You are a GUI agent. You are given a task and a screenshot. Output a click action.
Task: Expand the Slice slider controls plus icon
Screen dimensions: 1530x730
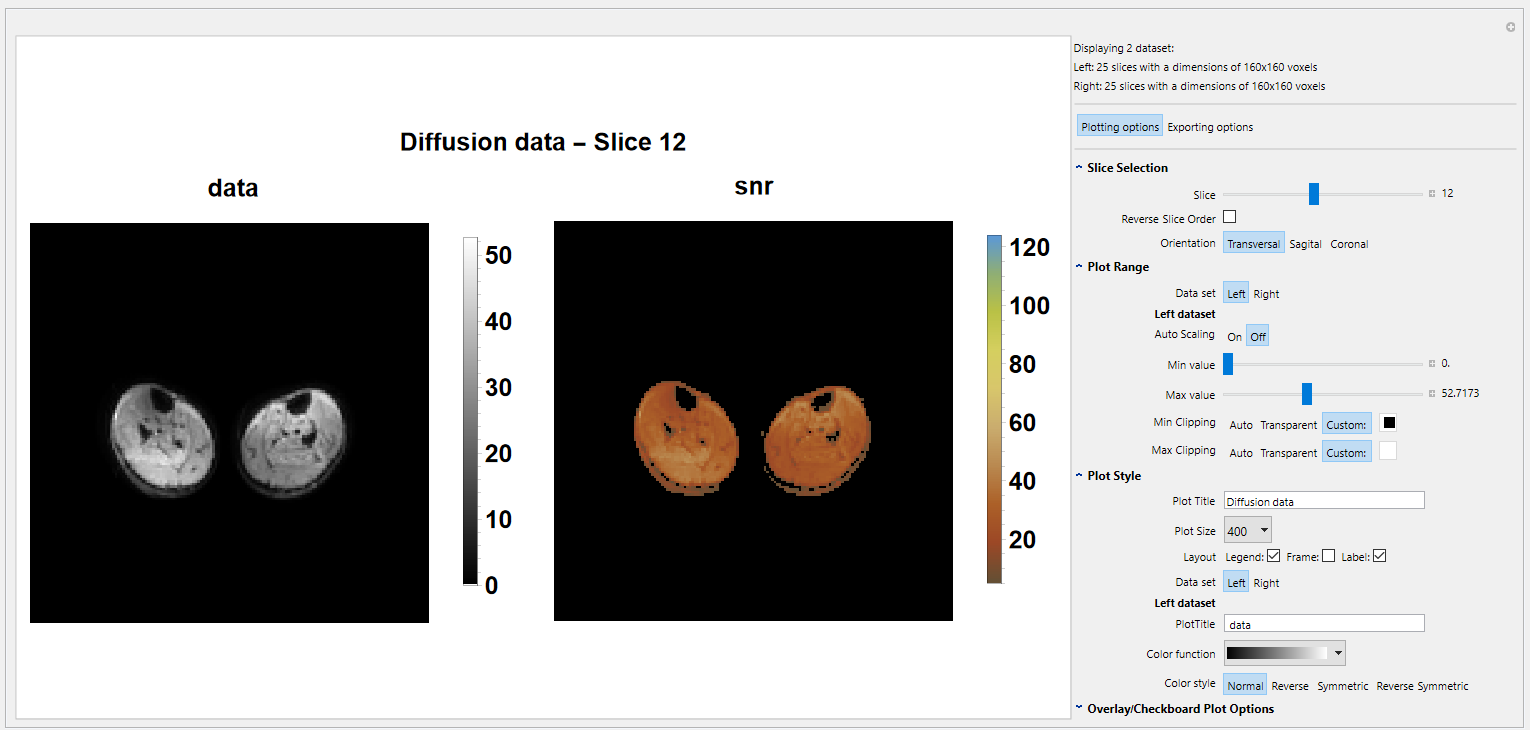(x=1432, y=194)
